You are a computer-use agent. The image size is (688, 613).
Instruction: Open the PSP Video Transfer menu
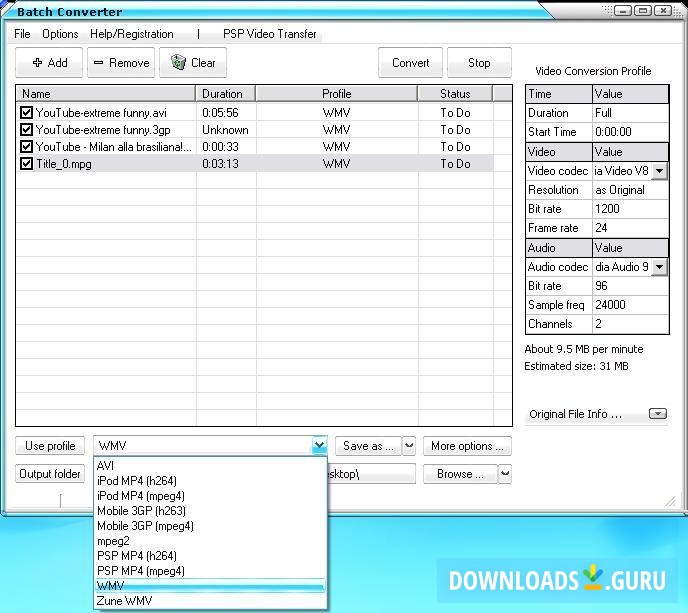point(269,34)
